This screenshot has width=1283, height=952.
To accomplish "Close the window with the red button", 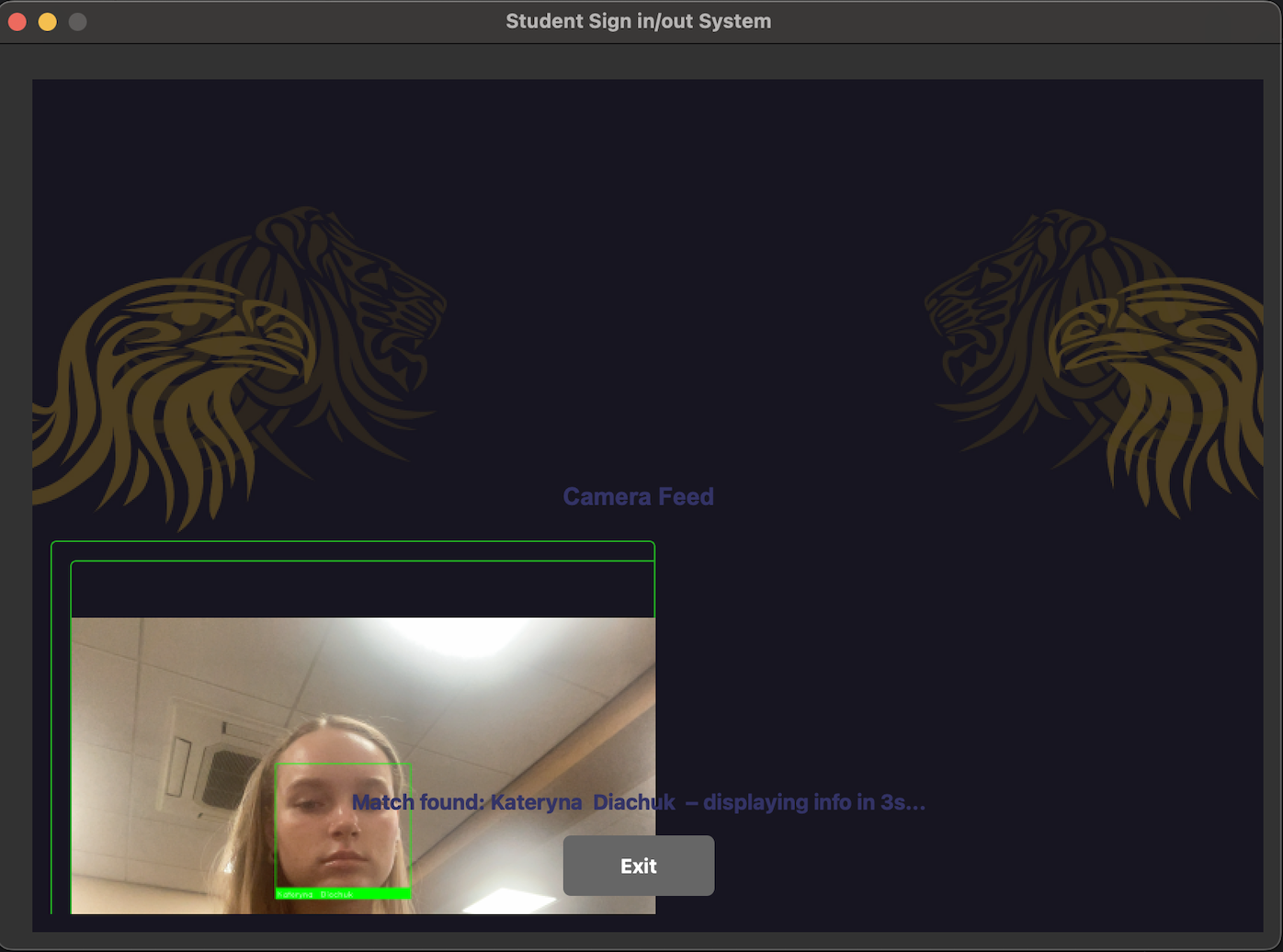I will point(17,21).
